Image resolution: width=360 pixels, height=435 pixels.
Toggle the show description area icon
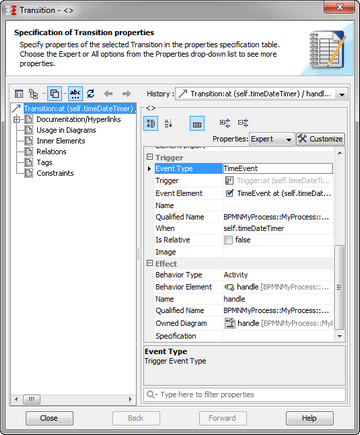[x=197, y=124]
